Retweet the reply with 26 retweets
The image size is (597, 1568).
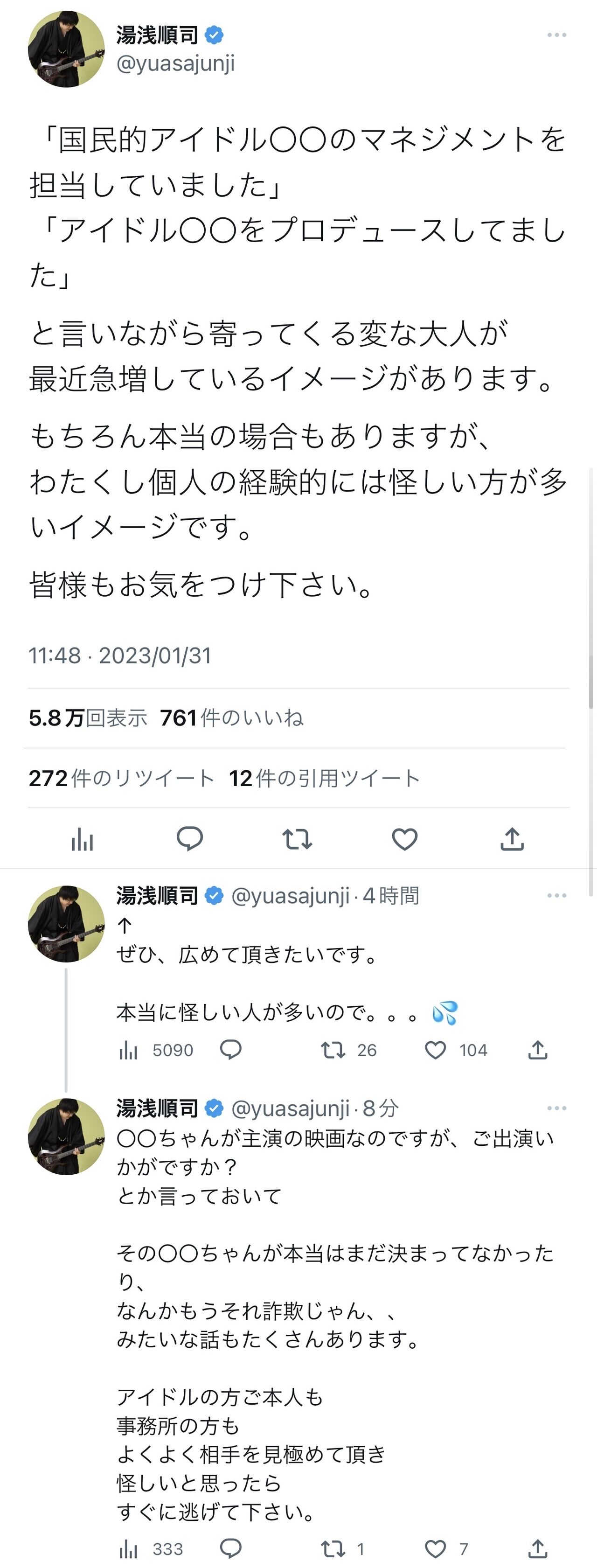[x=333, y=1050]
